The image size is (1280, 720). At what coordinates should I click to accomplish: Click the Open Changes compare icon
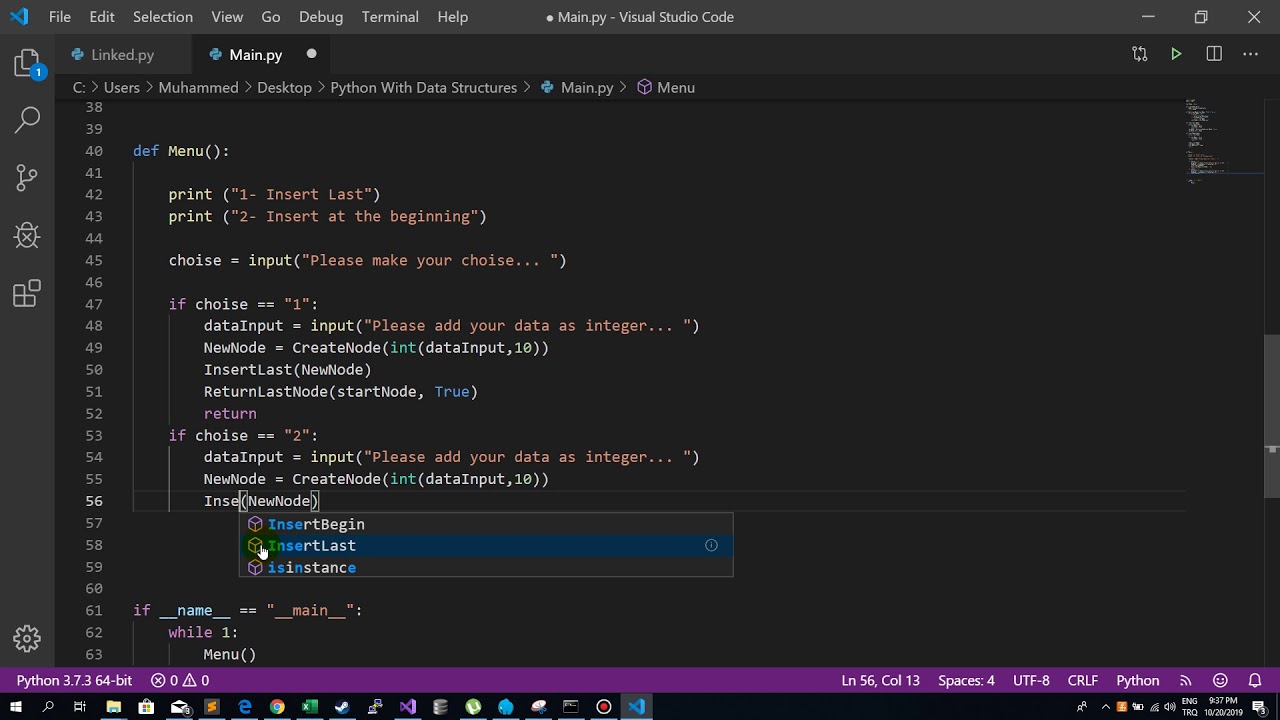tap(1139, 54)
